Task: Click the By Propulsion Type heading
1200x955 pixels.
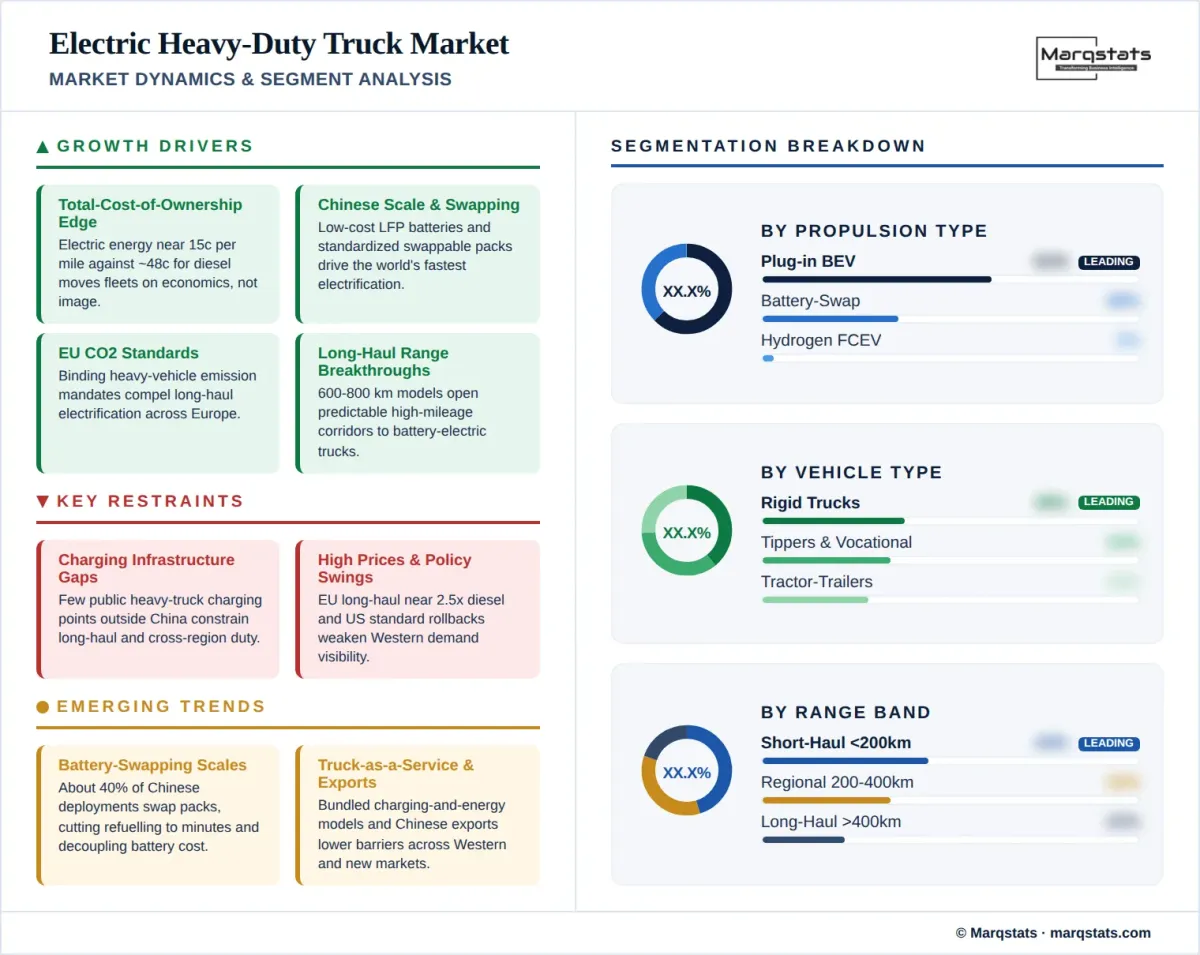Action: tap(874, 231)
